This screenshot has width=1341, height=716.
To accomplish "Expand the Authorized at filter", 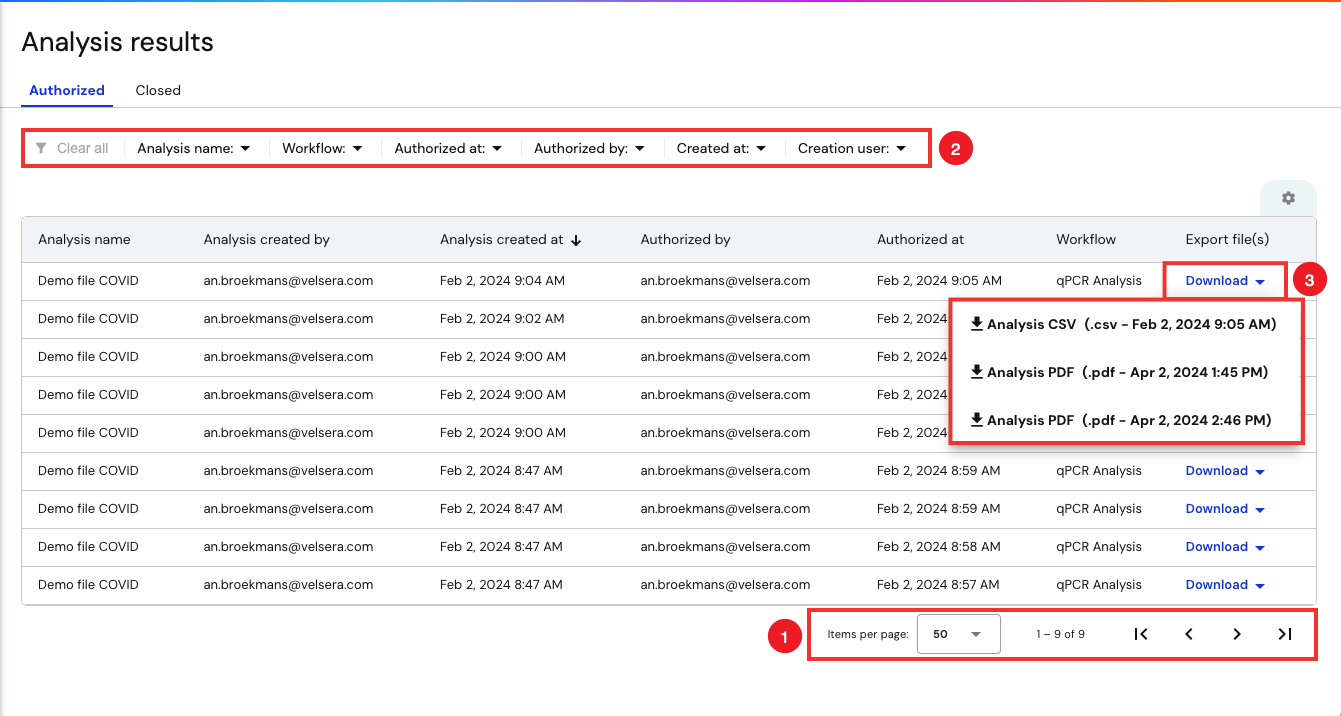I will pyautogui.click(x=448, y=148).
